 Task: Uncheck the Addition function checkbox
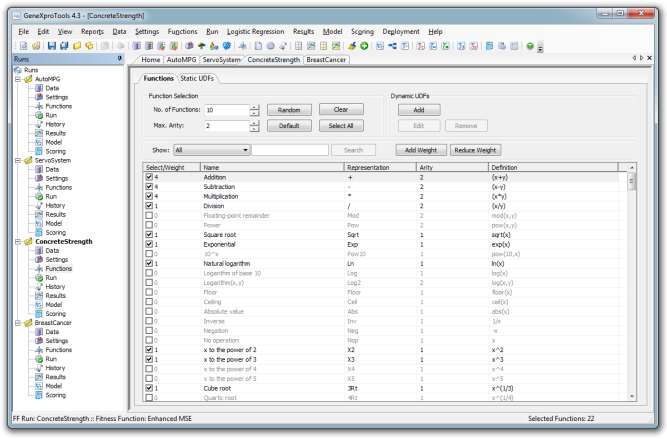point(149,177)
